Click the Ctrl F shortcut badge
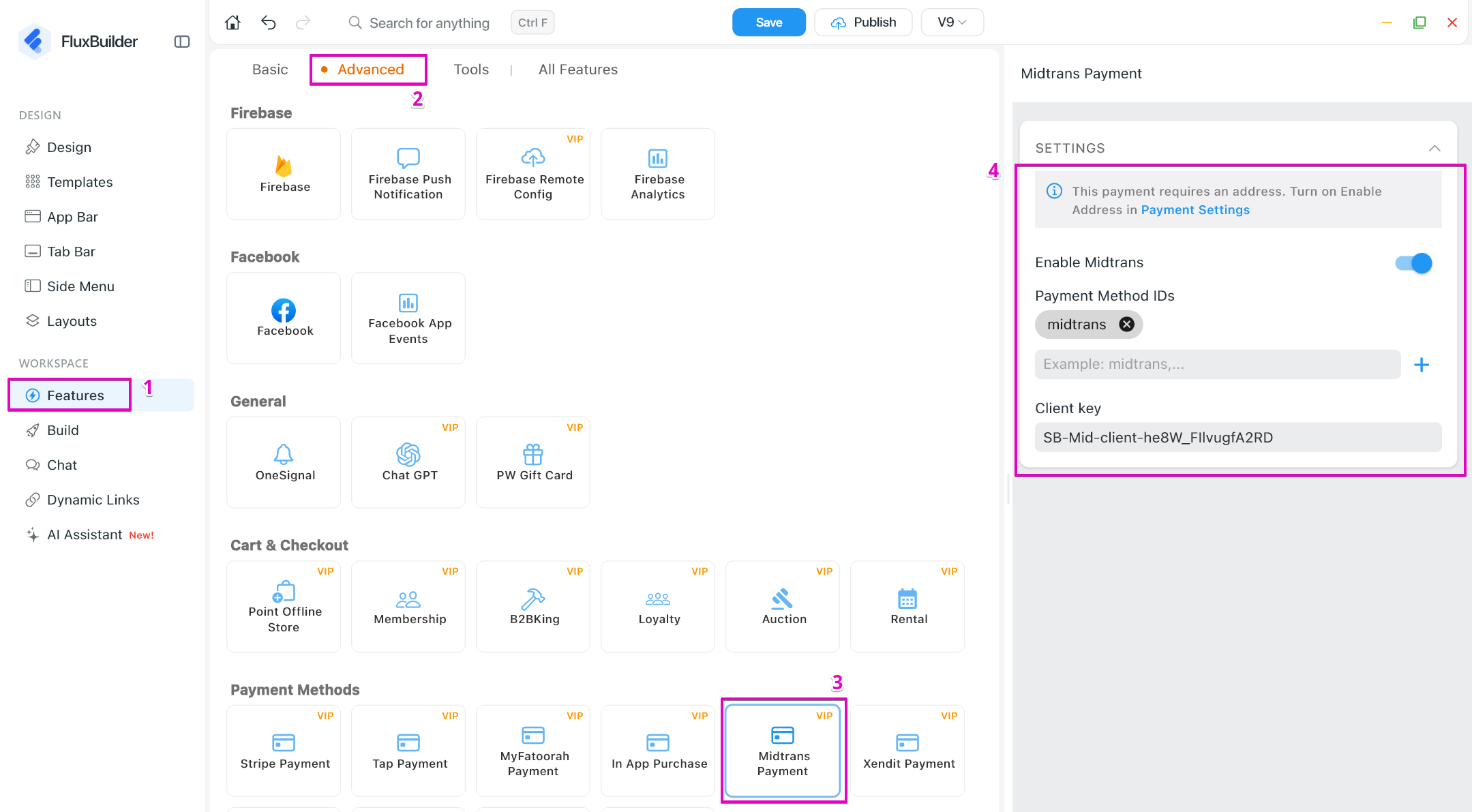Screen dimensions: 1472x812 pyautogui.click(x=532, y=22)
